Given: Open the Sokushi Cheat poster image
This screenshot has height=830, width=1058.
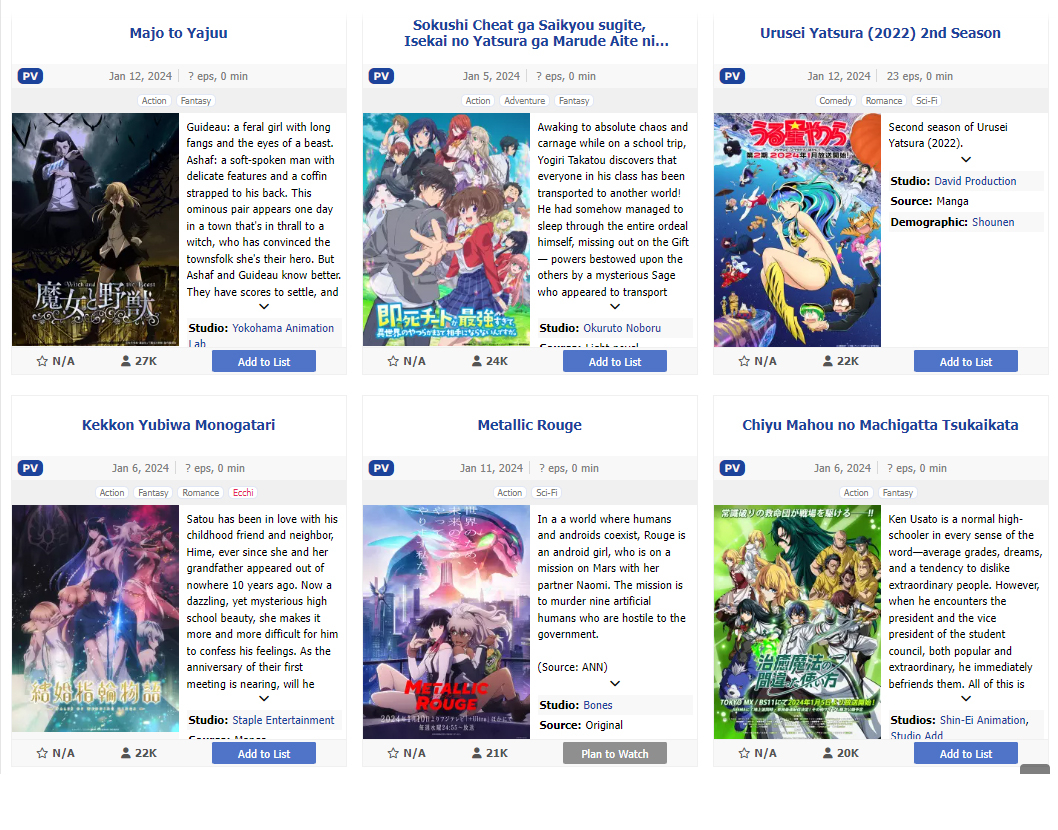Looking at the screenshot, I should pos(446,229).
